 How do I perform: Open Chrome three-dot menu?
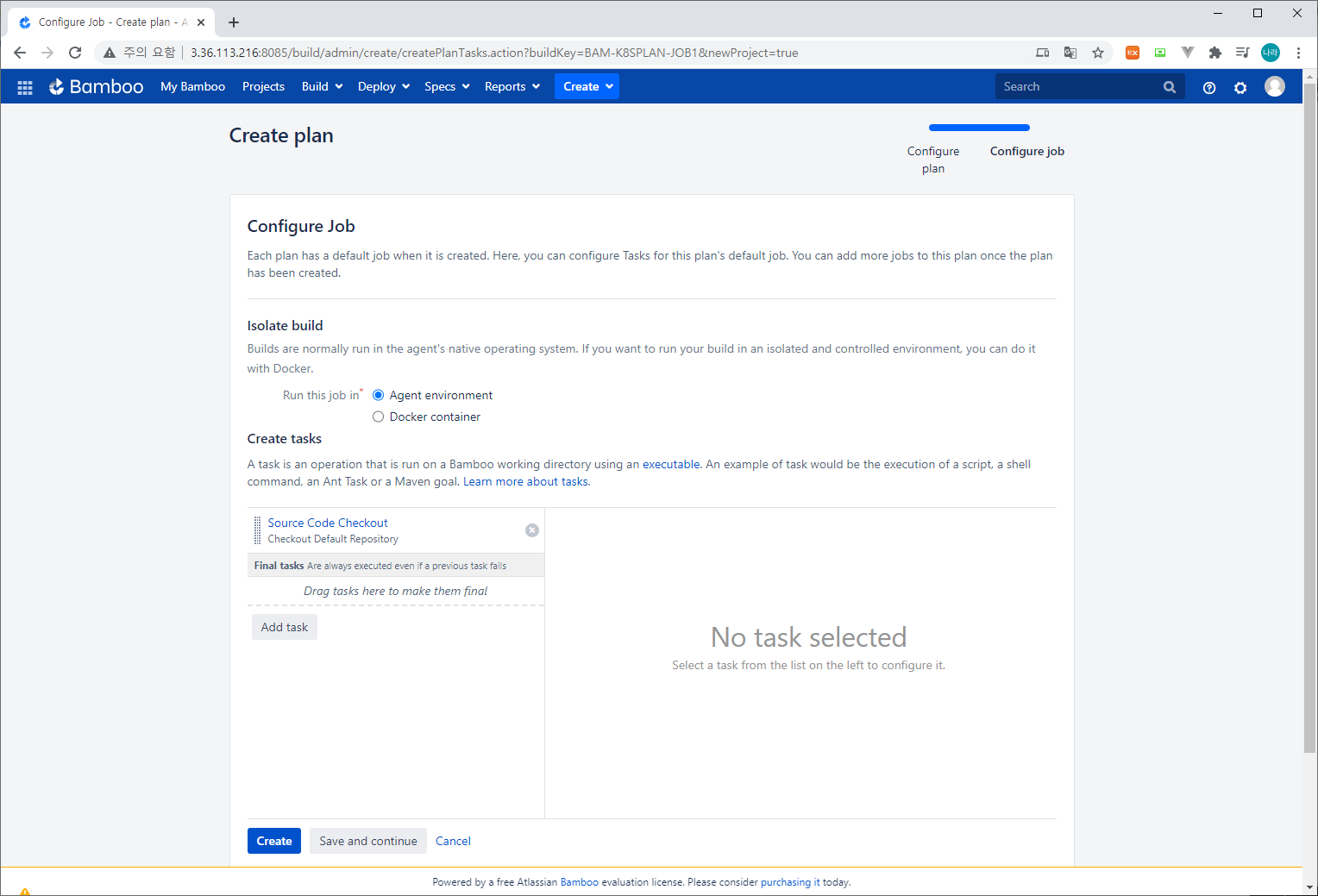click(1298, 53)
